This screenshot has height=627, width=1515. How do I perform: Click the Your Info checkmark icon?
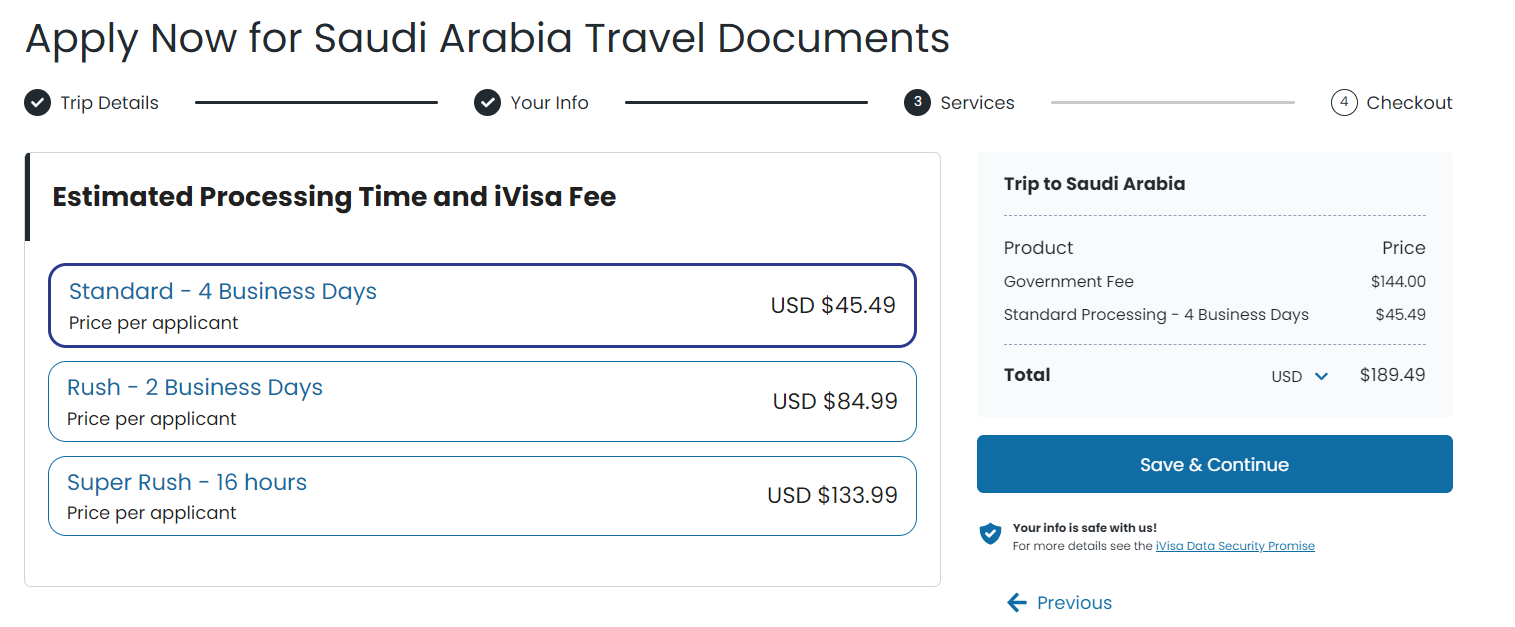point(487,102)
